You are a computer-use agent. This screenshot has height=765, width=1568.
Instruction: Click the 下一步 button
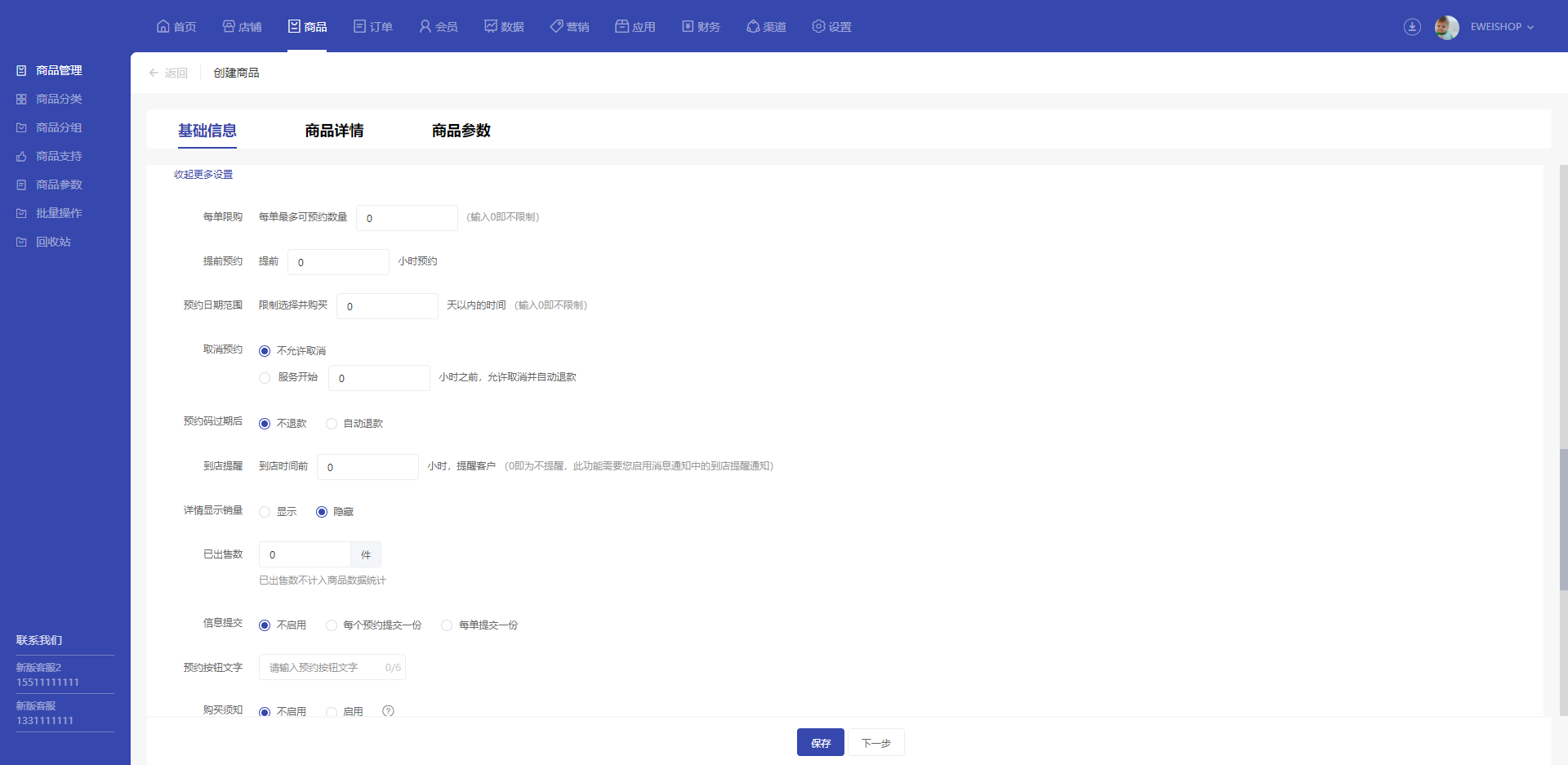click(x=876, y=742)
